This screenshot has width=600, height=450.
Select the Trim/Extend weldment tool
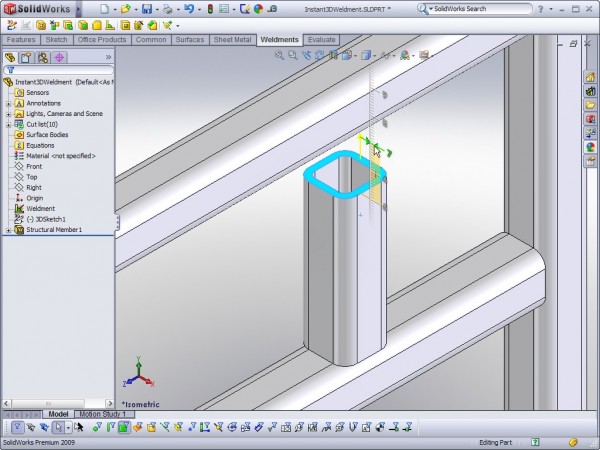click(54, 26)
